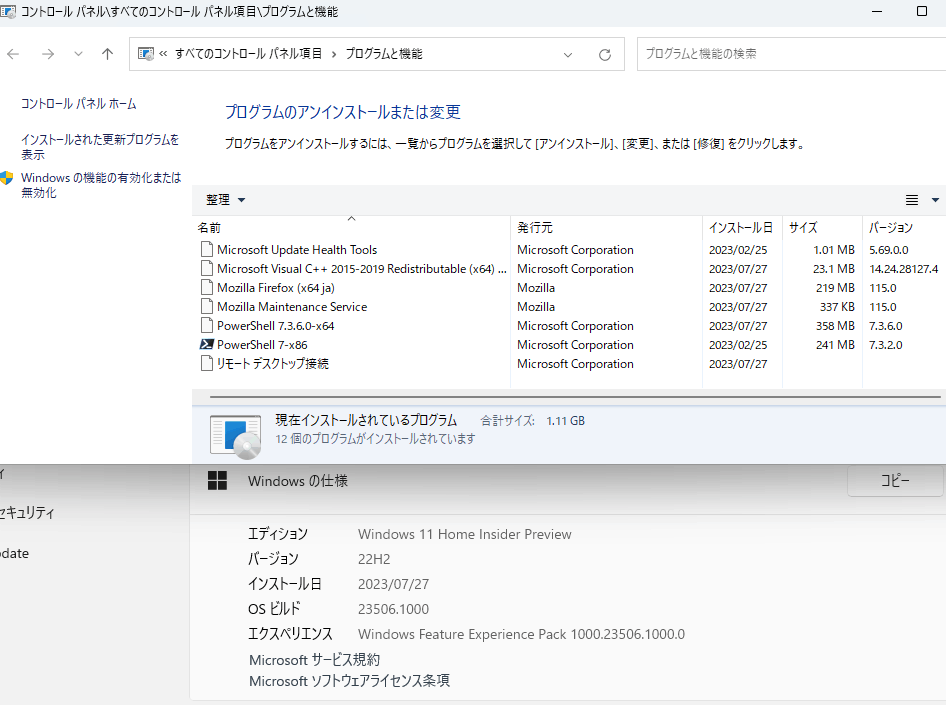
Task: Open Windows の機能の有効化または無効化 link
Action: (101, 185)
